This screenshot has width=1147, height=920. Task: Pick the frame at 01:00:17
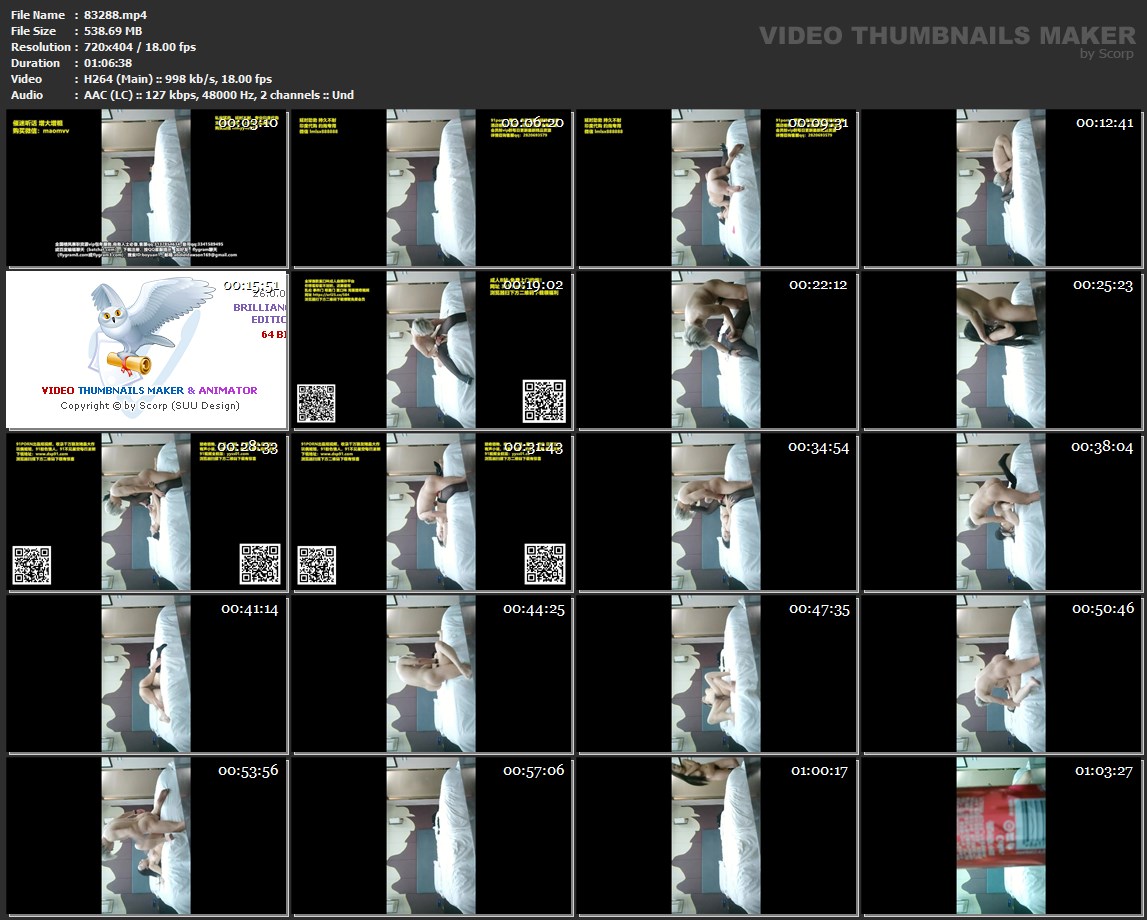[x=717, y=835]
